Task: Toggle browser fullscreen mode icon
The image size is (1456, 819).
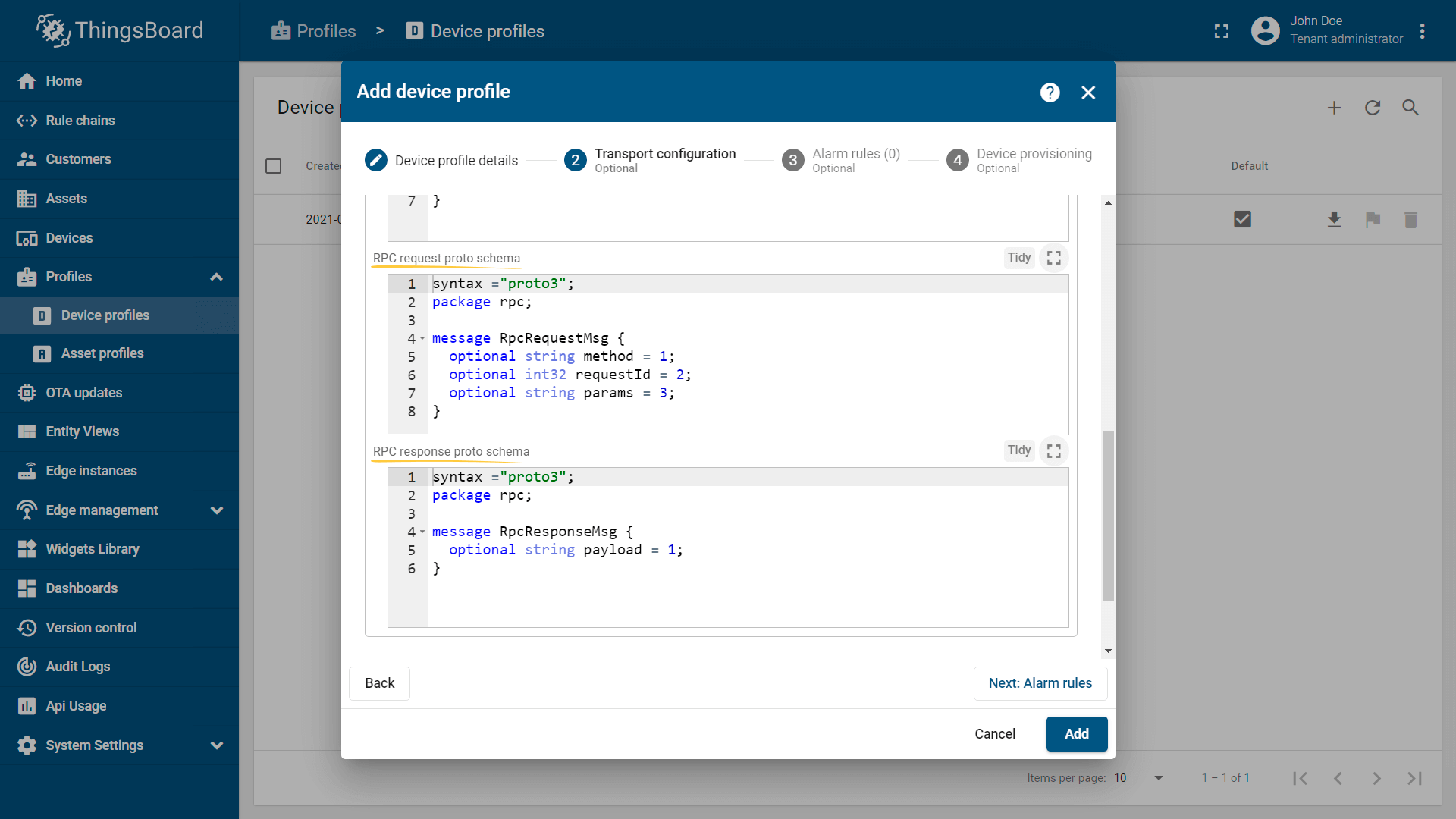Action: click(x=1221, y=31)
